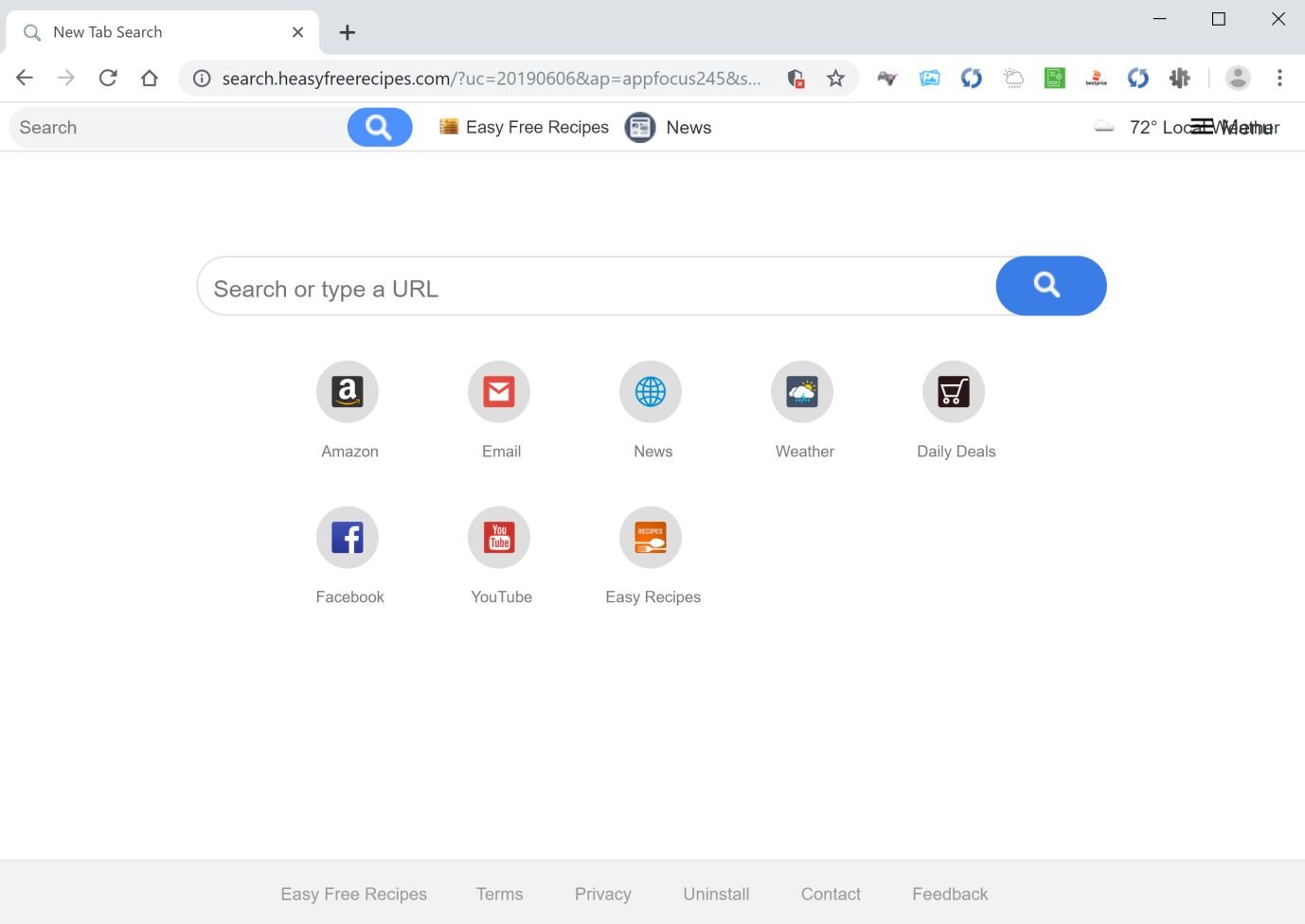Viewport: 1305px width, 924px height.
Task: Open a new browser tab
Action: pos(348,32)
